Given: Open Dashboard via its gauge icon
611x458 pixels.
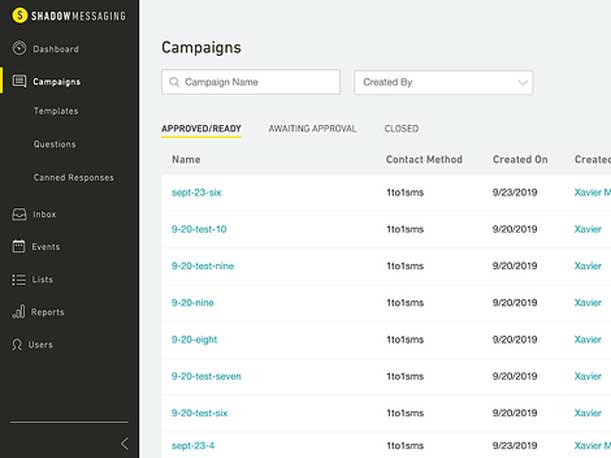Looking at the screenshot, I should pyautogui.click(x=19, y=48).
